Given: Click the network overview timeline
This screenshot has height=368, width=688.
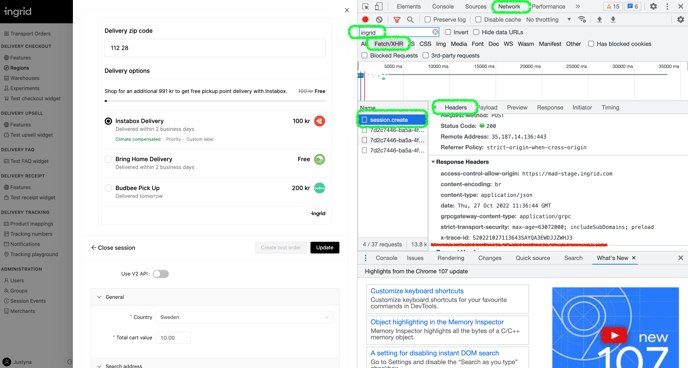Looking at the screenshot, I should click(x=523, y=81).
